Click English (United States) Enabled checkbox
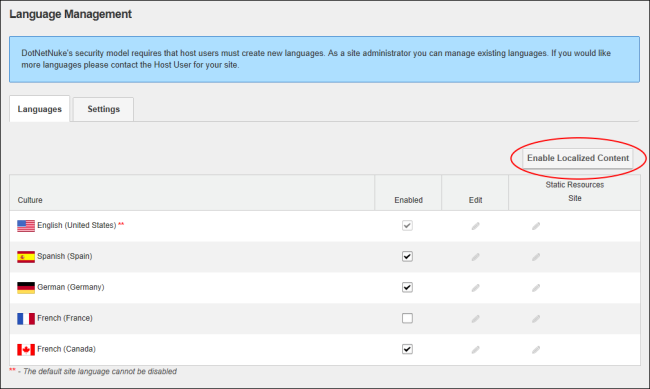Viewport: 650px width, 389px height. click(x=407, y=226)
